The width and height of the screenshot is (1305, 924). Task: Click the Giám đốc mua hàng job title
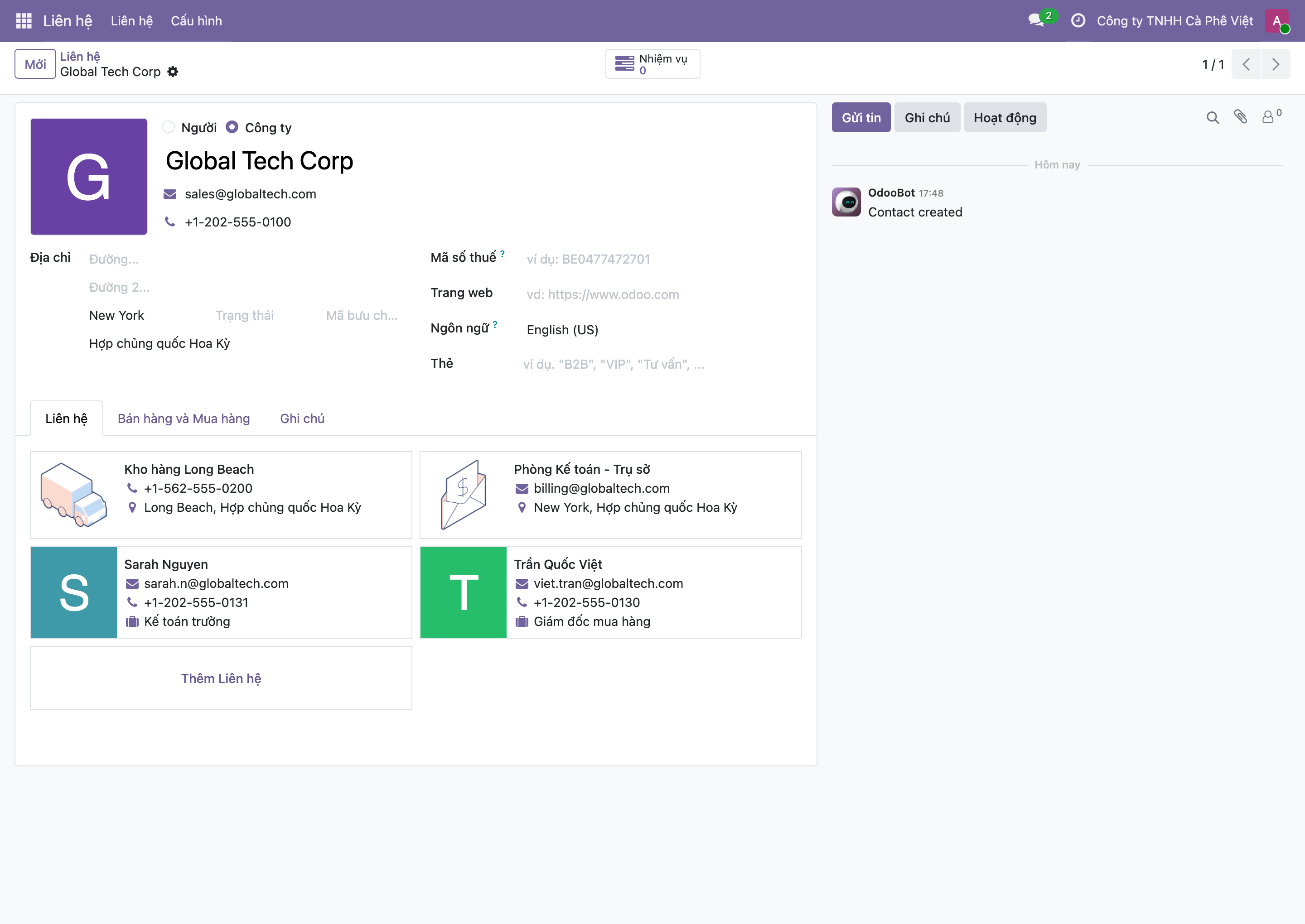tap(592, 622)
